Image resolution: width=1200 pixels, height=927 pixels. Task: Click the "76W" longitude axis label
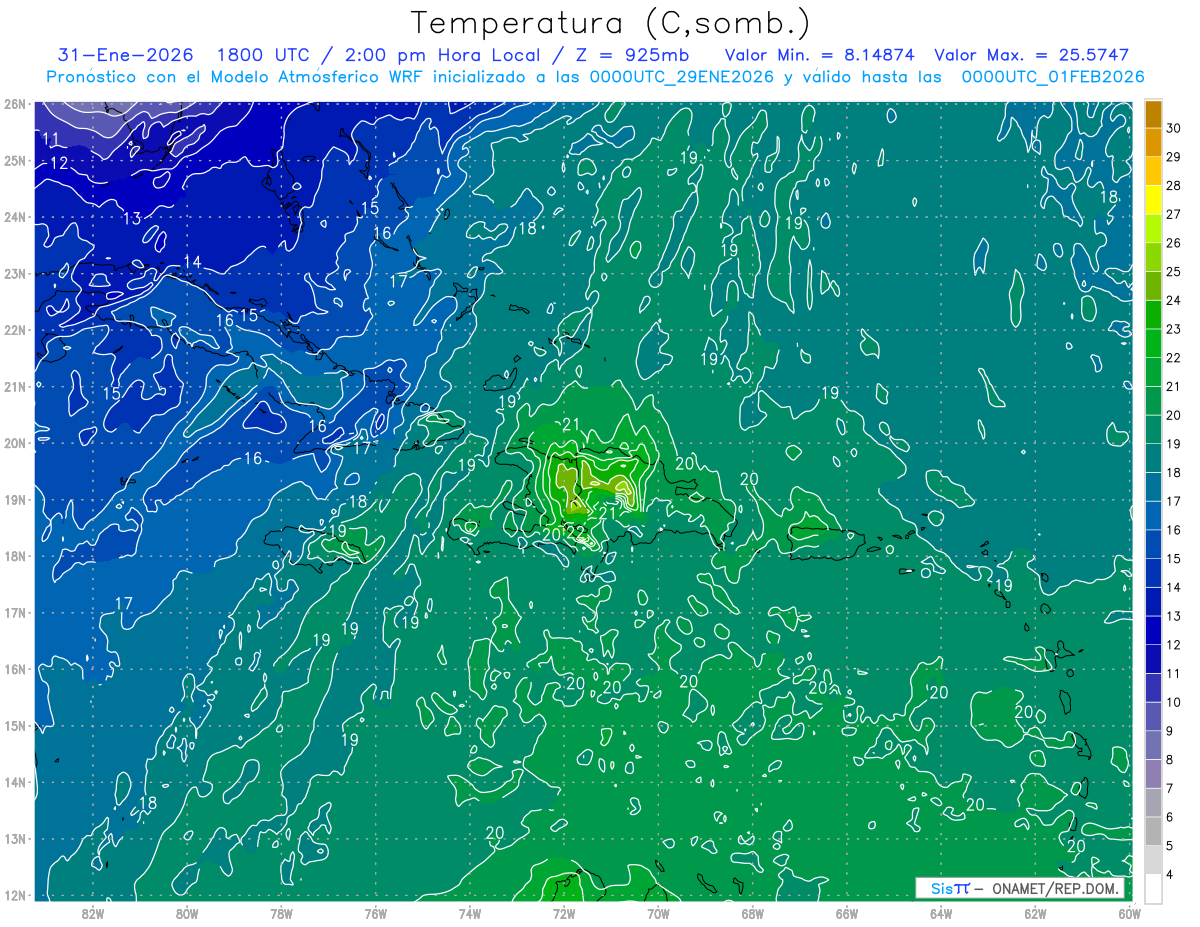pos(375,913)
